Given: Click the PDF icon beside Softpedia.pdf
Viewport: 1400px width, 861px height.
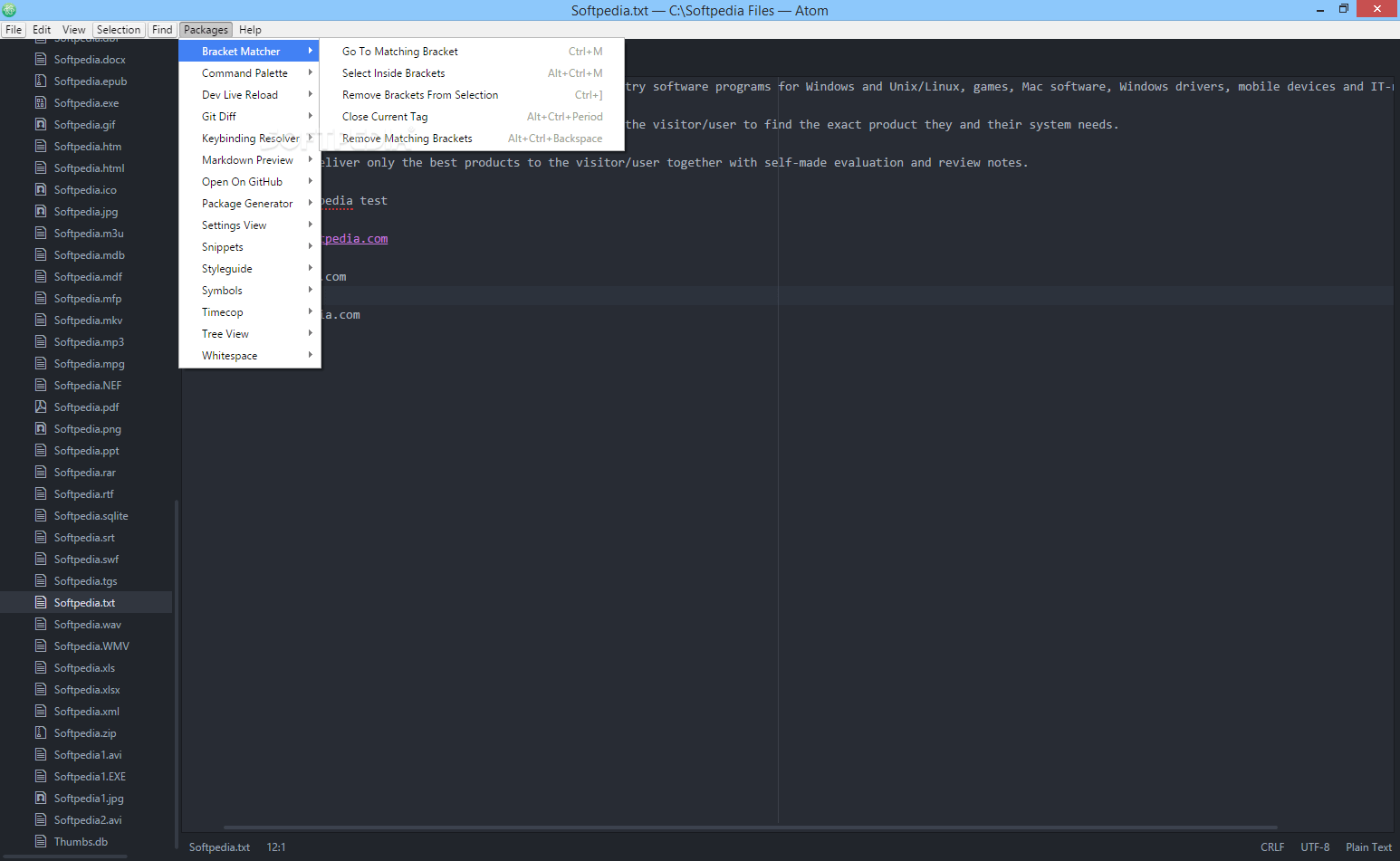Looking at the screenshot, I should click(x=41, y=407).
